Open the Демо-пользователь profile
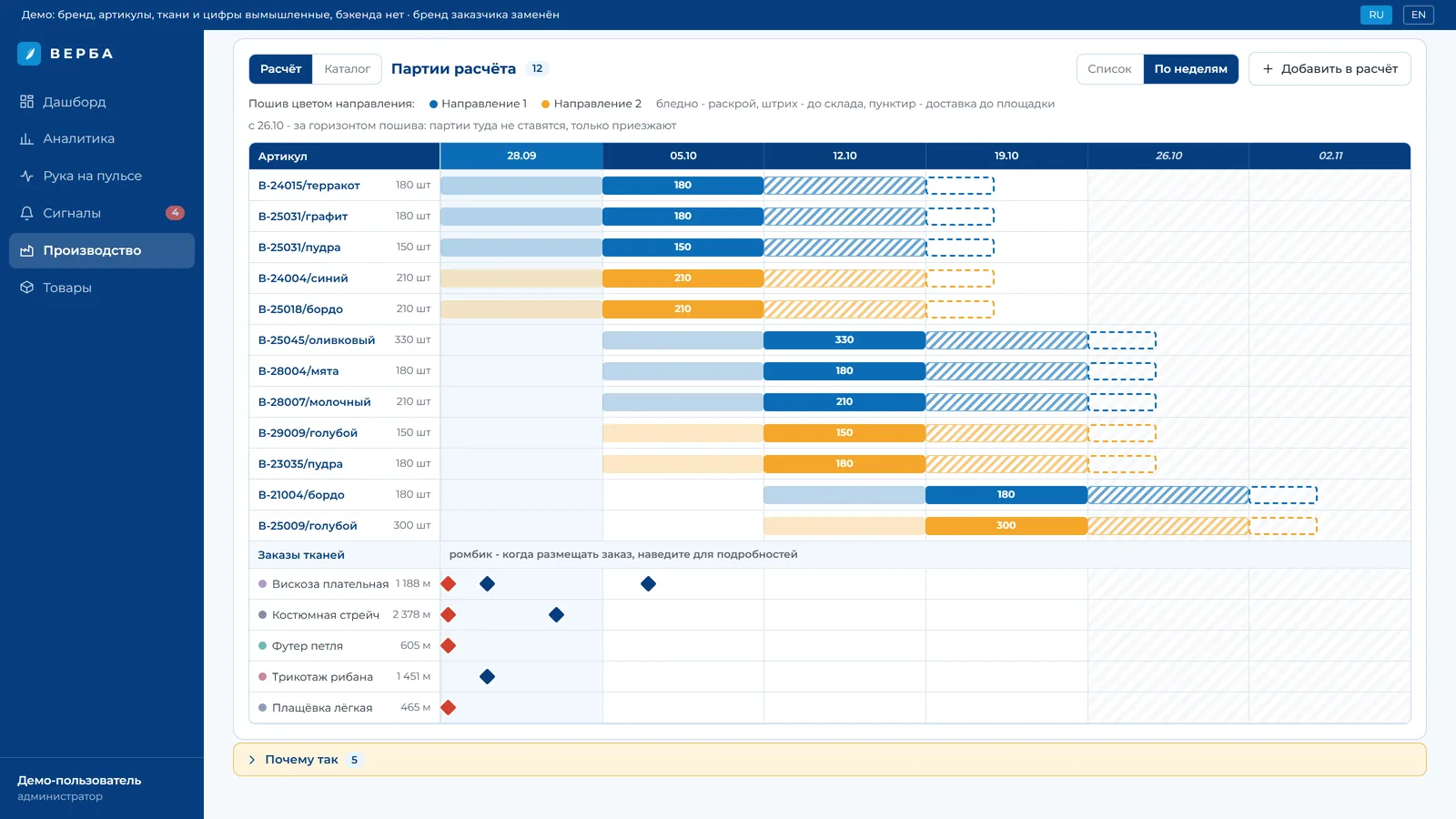This screenshot has width=1456, height=819. pos(79,788)
